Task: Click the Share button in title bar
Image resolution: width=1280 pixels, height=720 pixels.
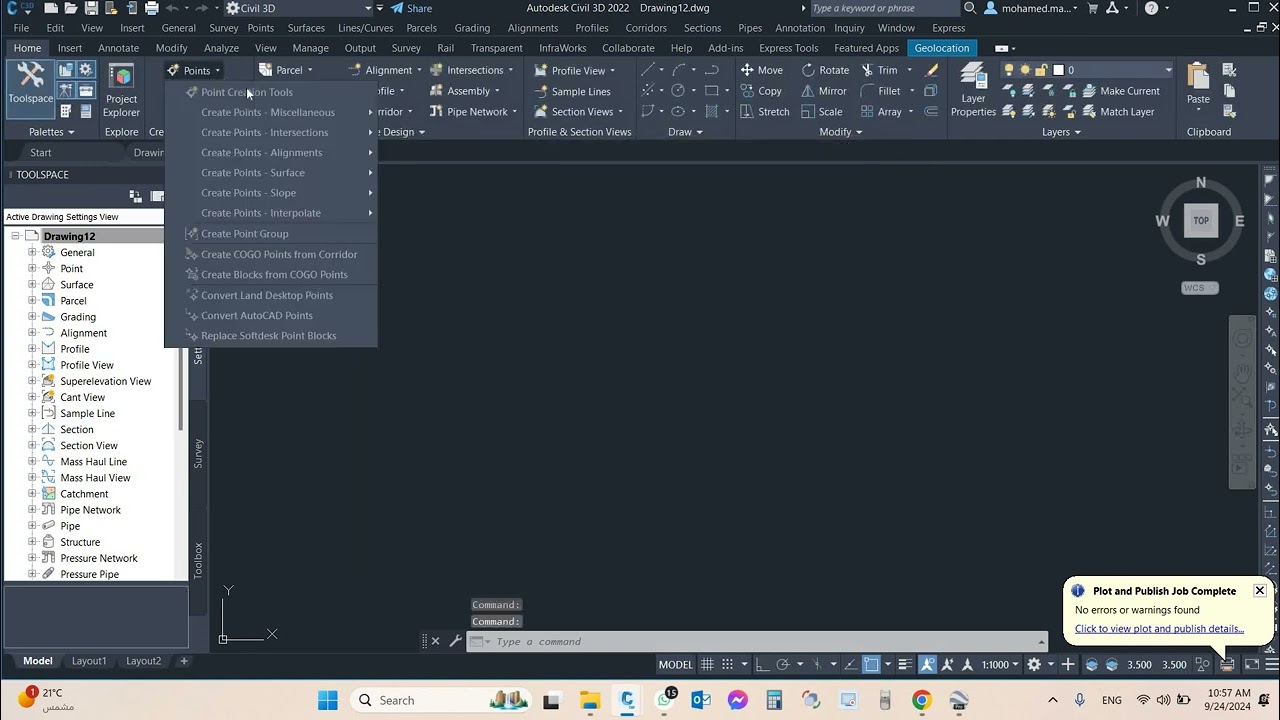Action: [411, 8]
